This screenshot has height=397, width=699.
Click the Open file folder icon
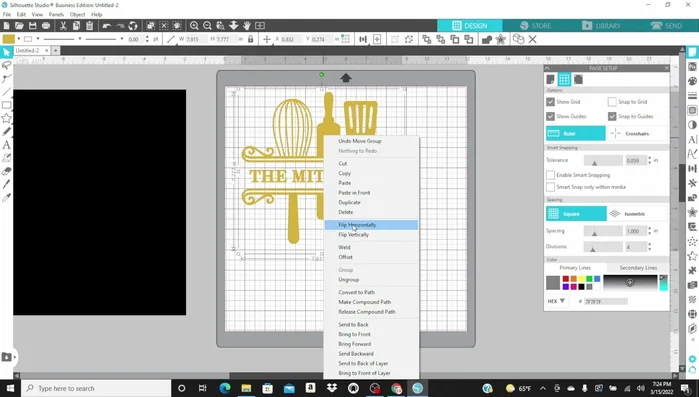tap(20, 25)
